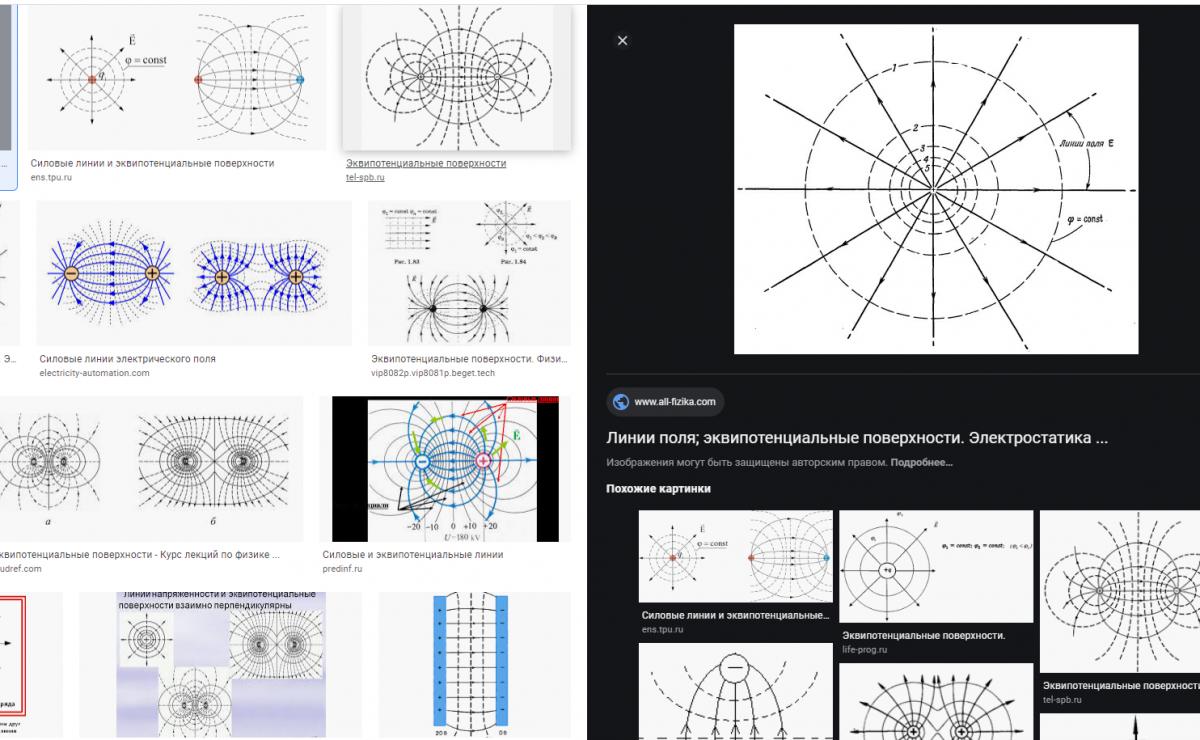
Task: Select the tel-spb.ru dipole thumbnail in results
Action: pyautogui.click(x=457, y=80)
